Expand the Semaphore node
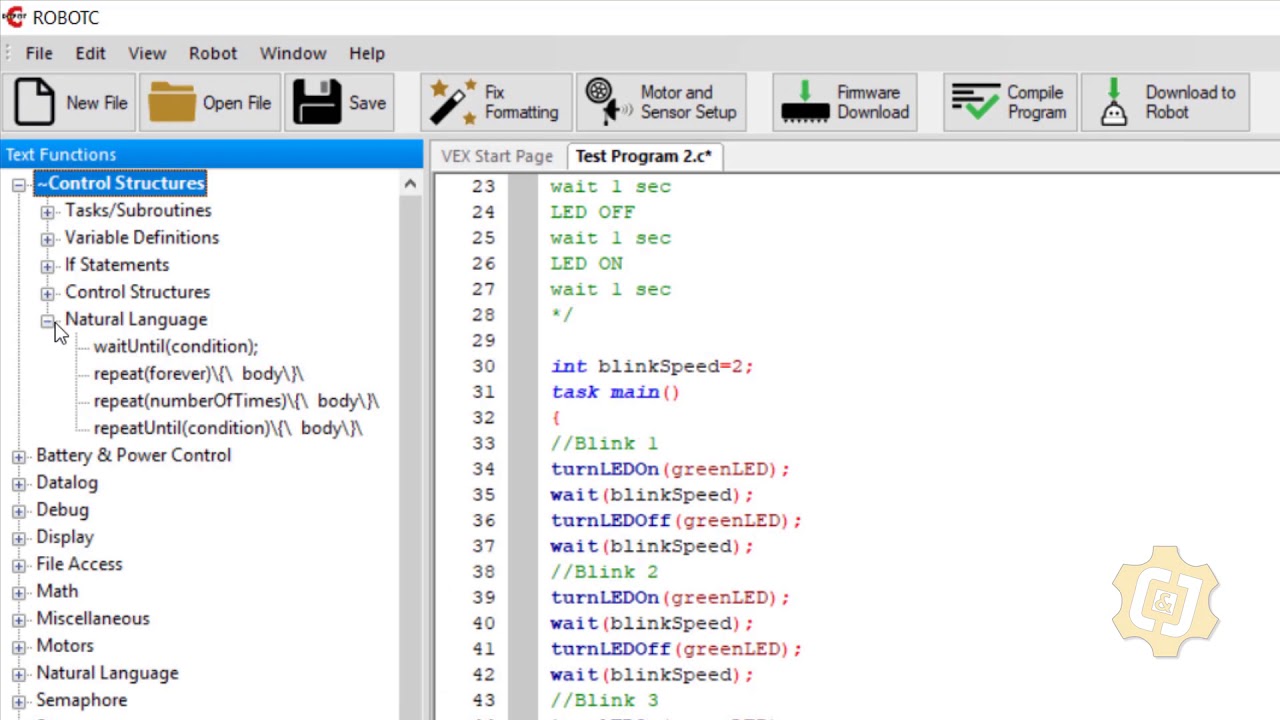The width and height of the screenshot is (1280, 720). (19, 701)
